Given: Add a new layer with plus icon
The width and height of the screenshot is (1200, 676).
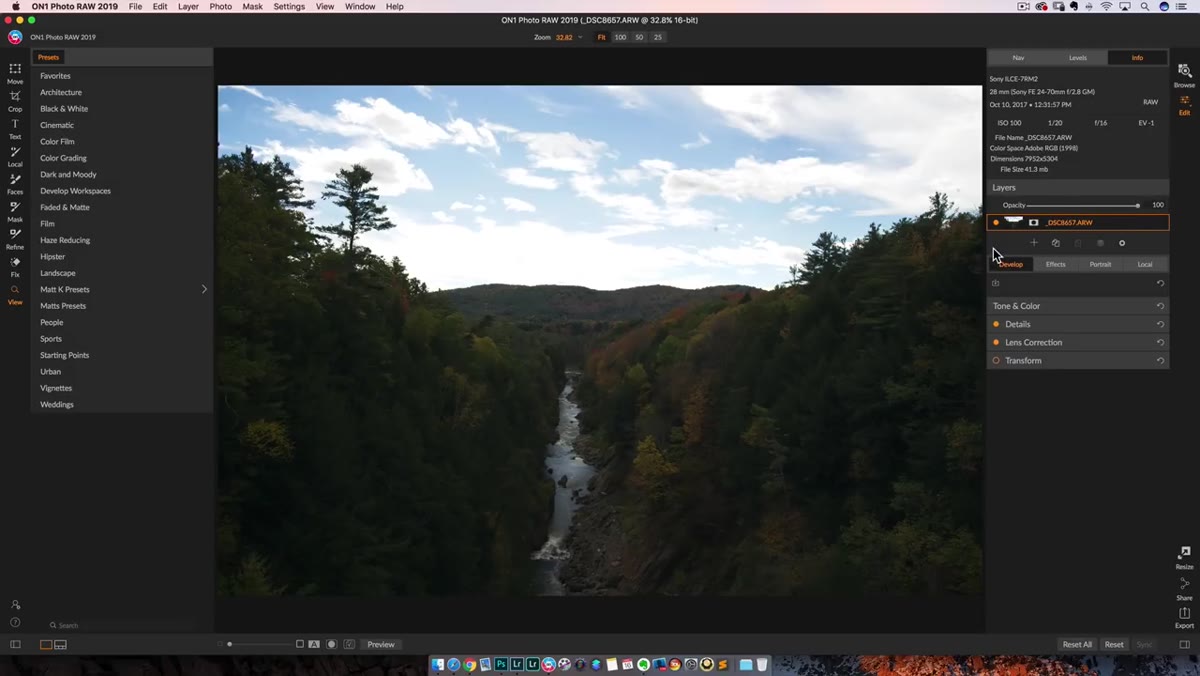Looking at the screenshot, I should point(1034,243).
